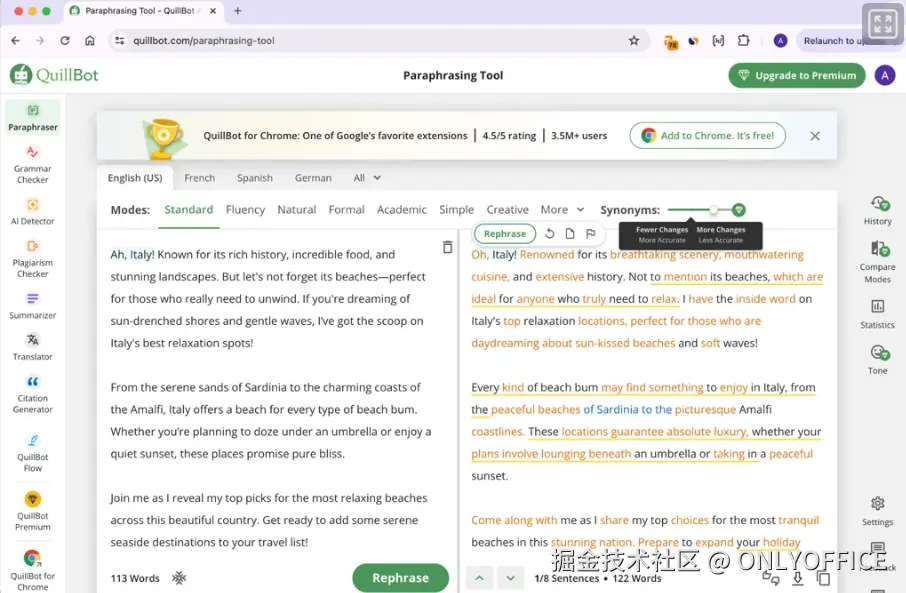Select Creative mode
Viewport: 906px width, 593px height.
pos(507,210)
